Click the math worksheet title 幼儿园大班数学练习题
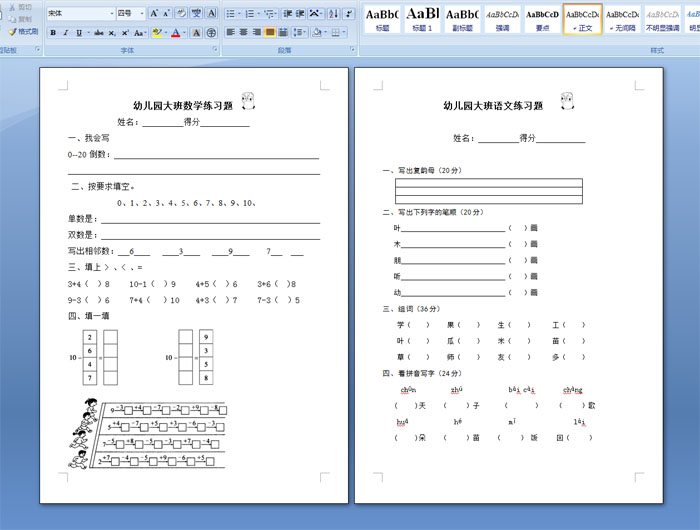 (x=183, y=106)
